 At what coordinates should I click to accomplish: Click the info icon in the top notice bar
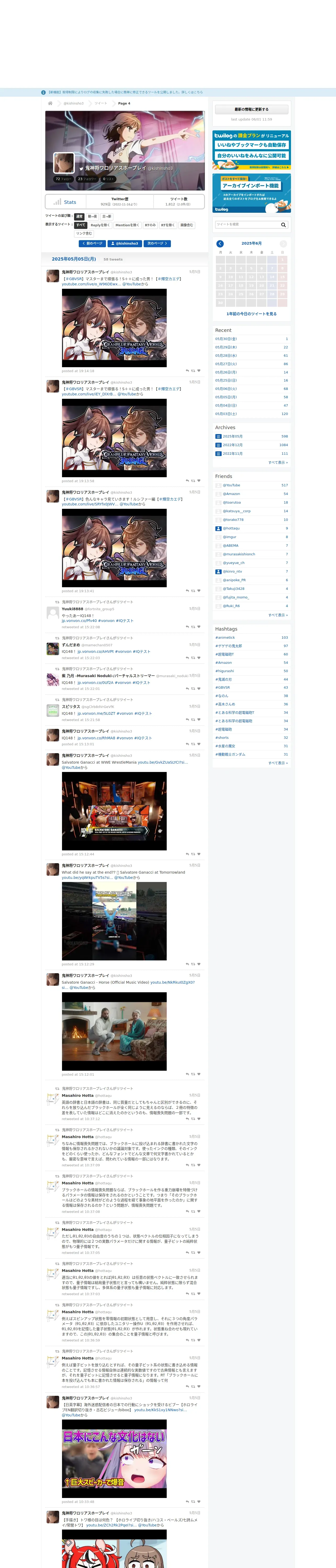(43, 93)
